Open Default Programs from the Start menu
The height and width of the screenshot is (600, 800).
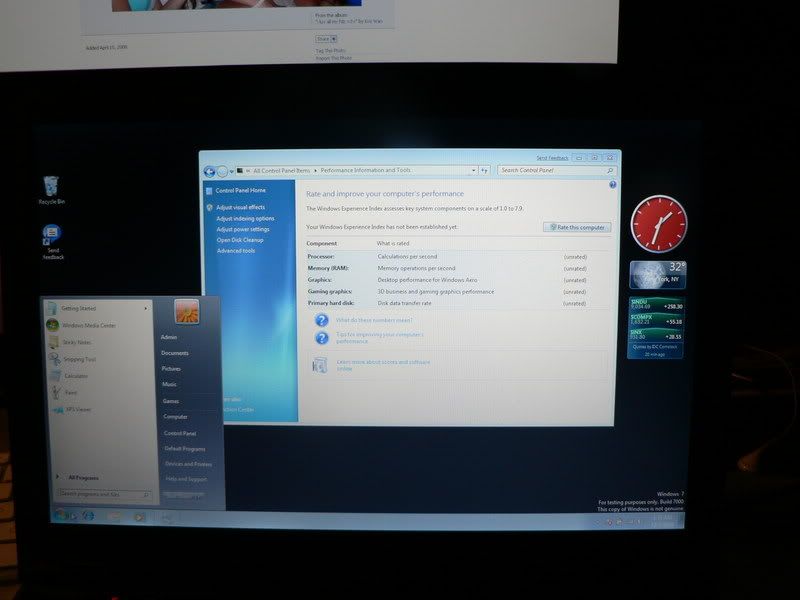(x=185, y=449)
